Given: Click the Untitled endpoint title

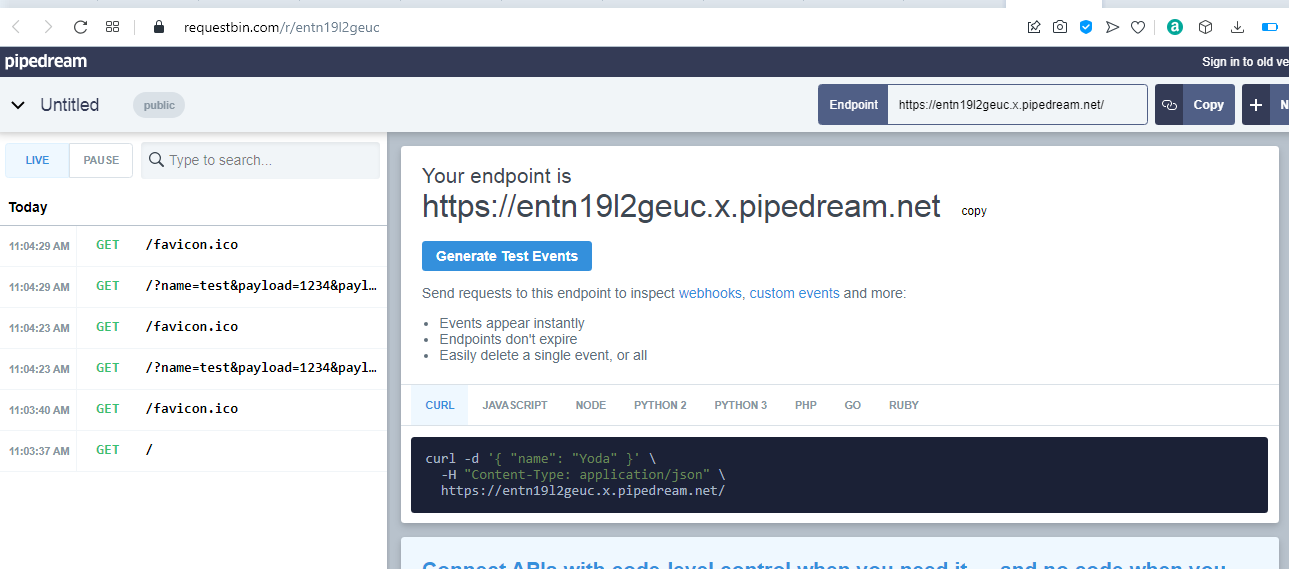Looking at the screenshot, I should [x=70, y=105].
